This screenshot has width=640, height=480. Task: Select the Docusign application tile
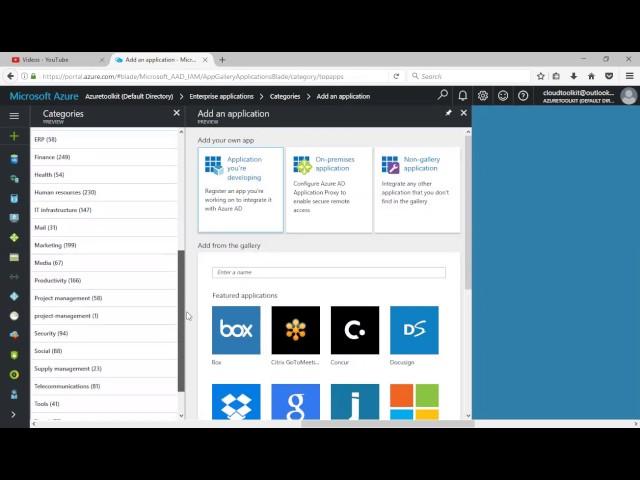point(414,330)
